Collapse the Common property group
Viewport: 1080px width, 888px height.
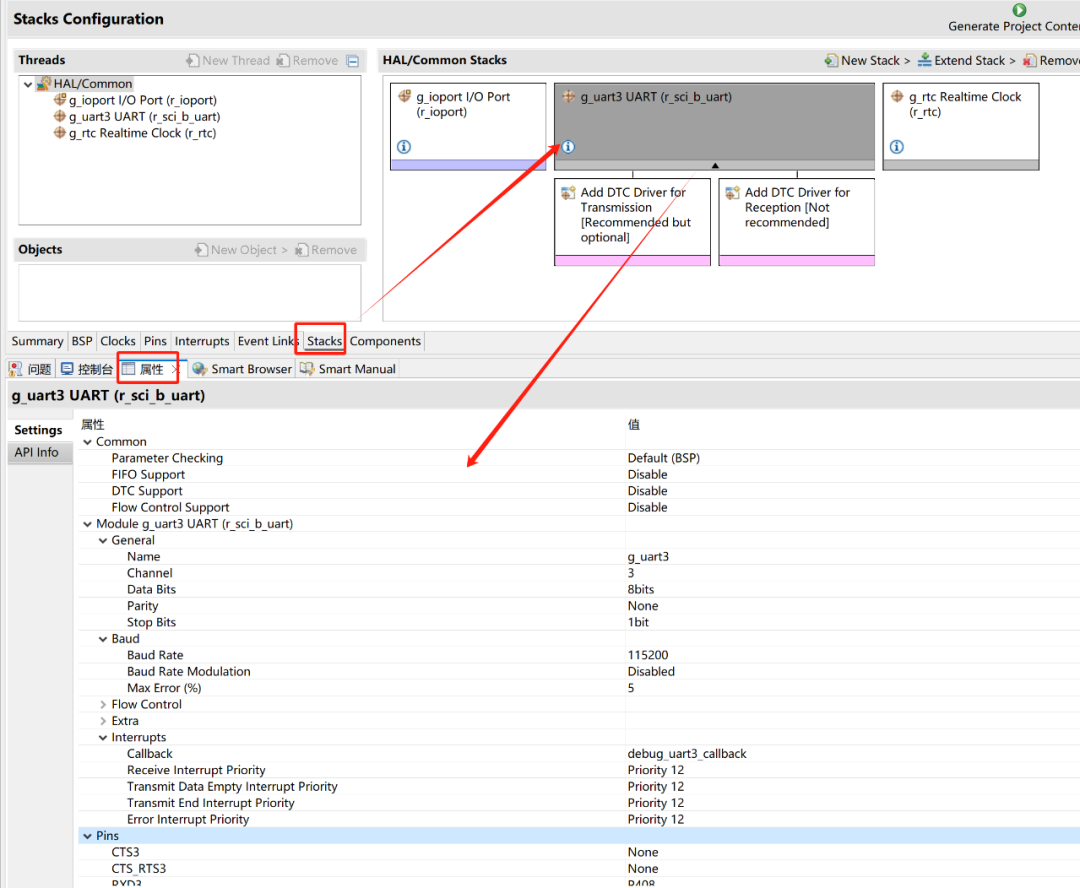click(87, 442)
